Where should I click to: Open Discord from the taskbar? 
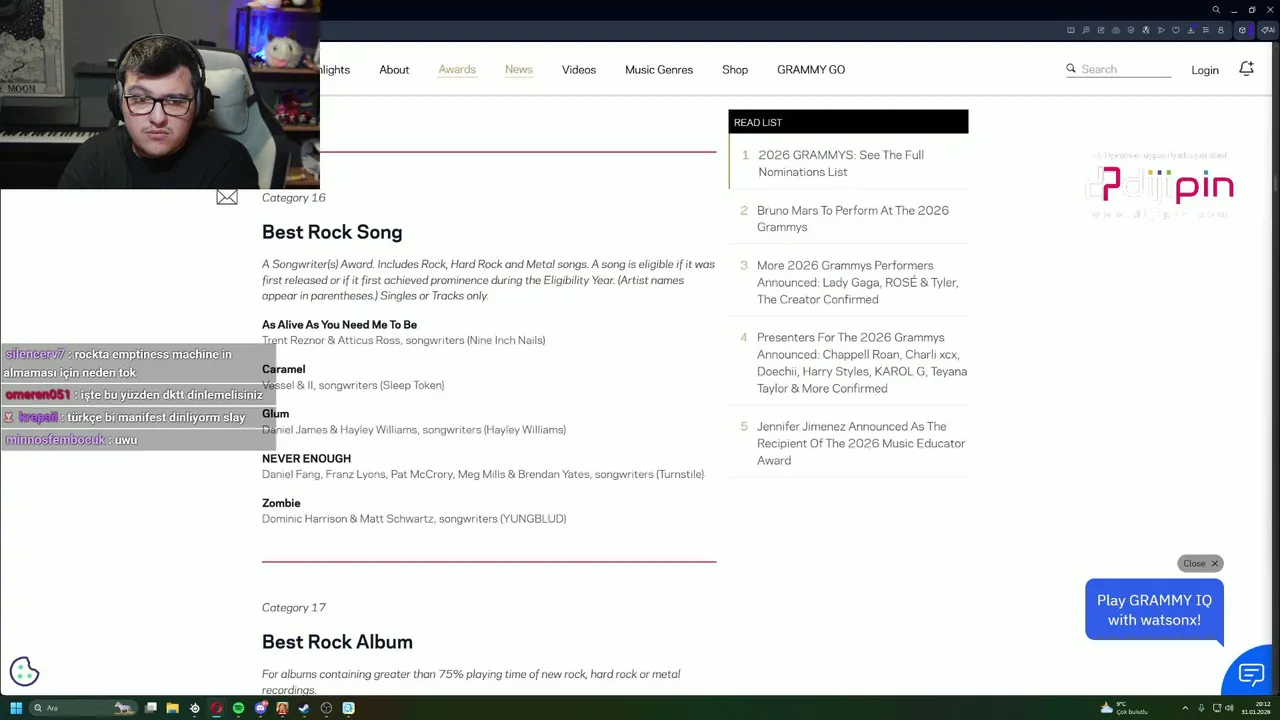tap(260, 708)
